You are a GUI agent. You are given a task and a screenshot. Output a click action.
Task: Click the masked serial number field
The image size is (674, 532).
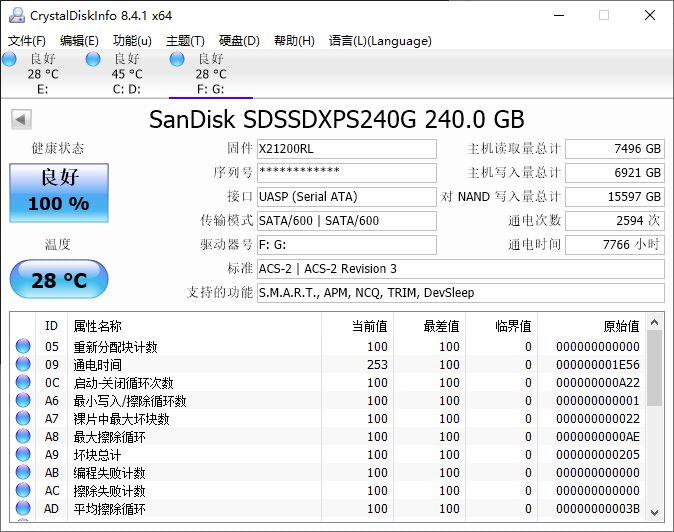(346, 173)
